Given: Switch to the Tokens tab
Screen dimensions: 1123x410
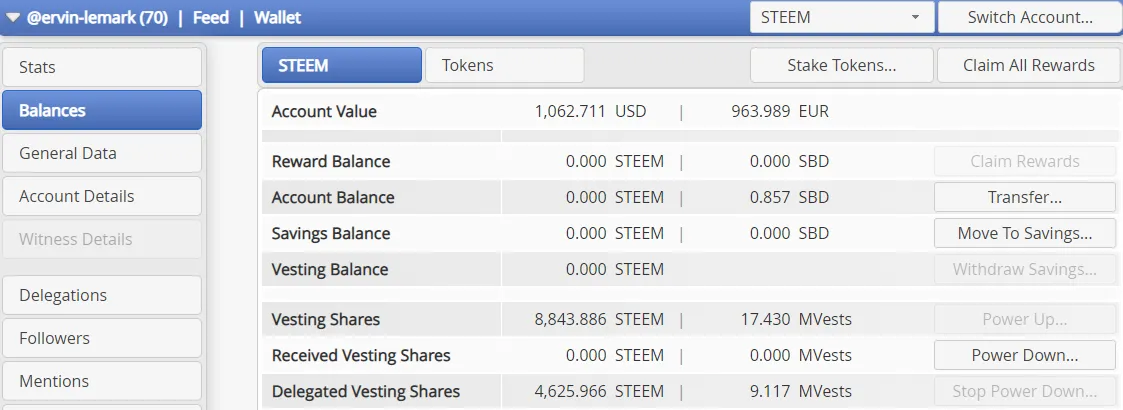Looking at the screenshot, I should (505, 65).
